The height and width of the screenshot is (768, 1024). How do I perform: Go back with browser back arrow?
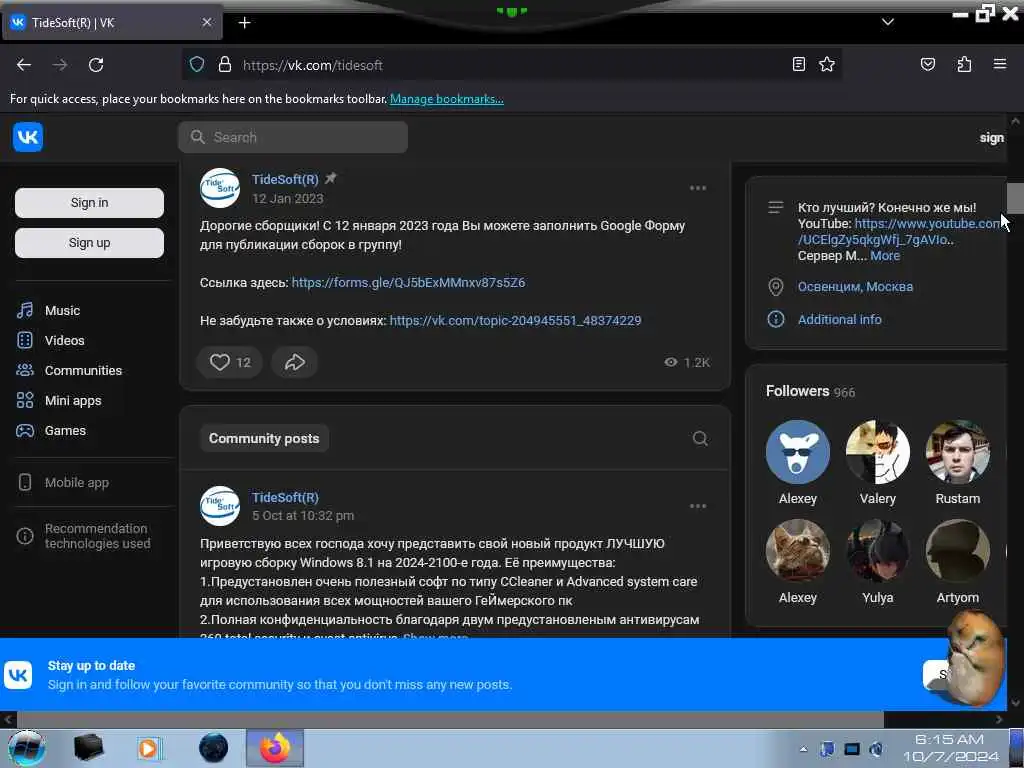click(x=24, y=65)
